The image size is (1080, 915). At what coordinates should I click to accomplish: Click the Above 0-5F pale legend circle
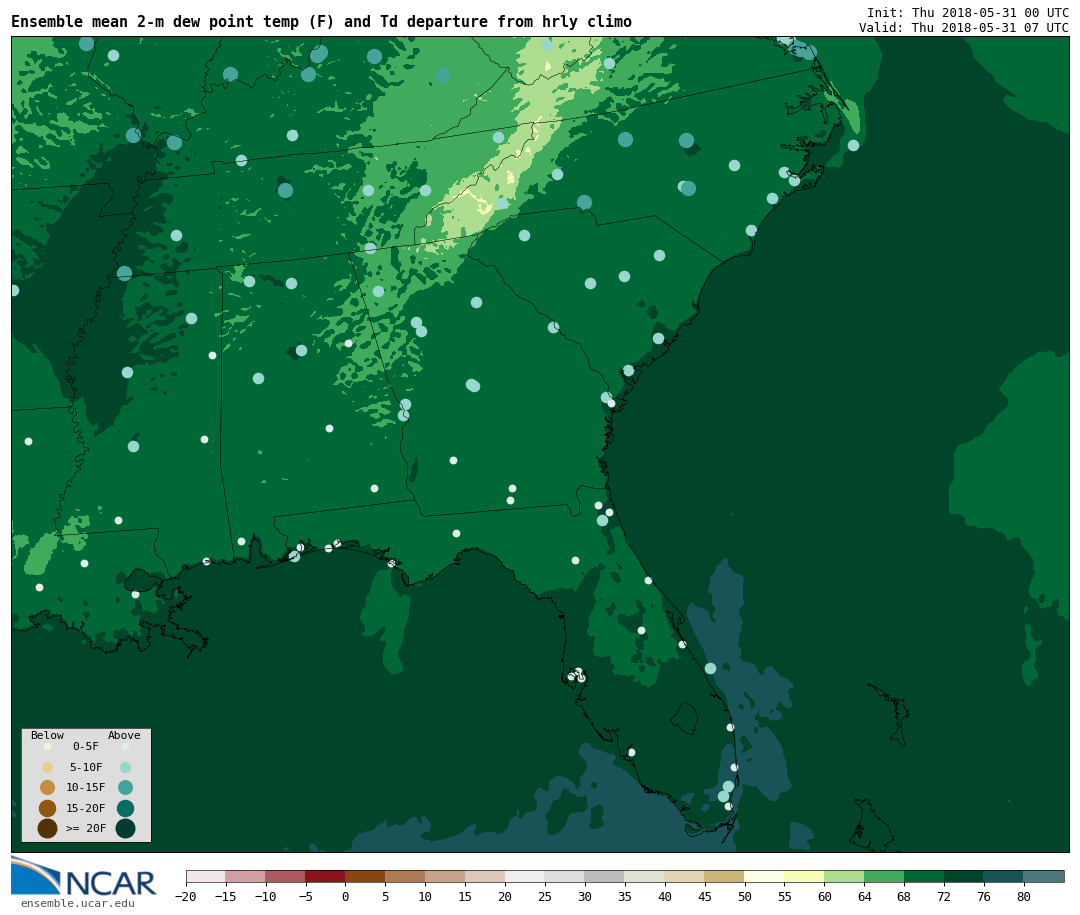[125, 746]
